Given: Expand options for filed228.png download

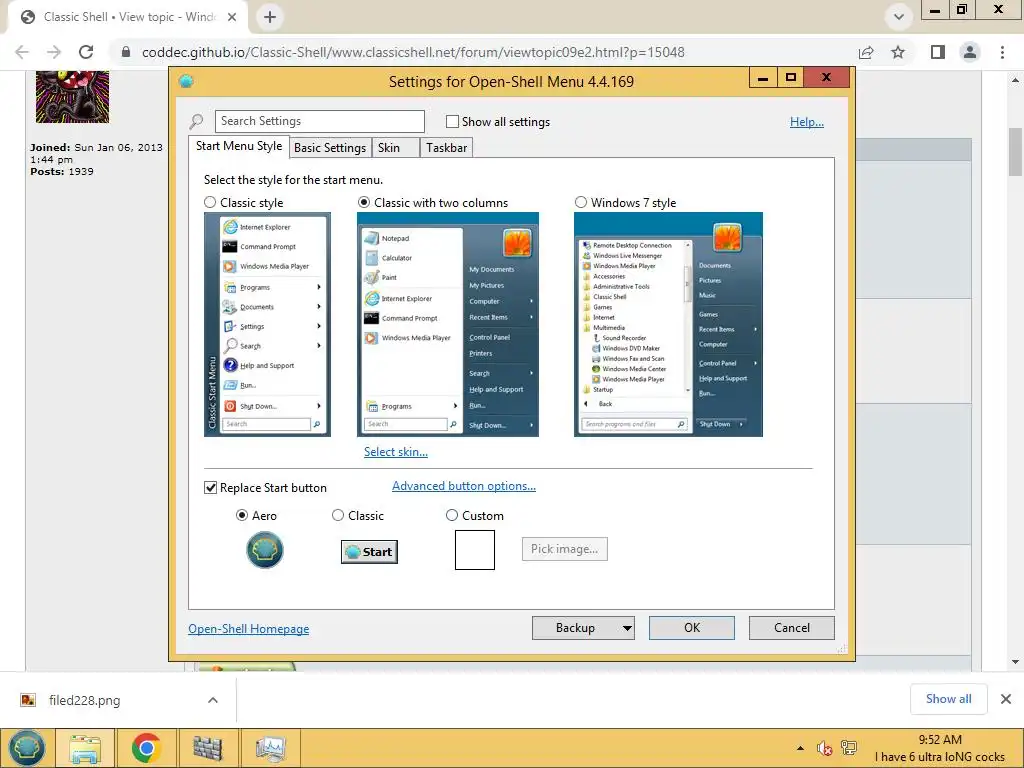Looking at the screenshot, I should pos(213,700).
